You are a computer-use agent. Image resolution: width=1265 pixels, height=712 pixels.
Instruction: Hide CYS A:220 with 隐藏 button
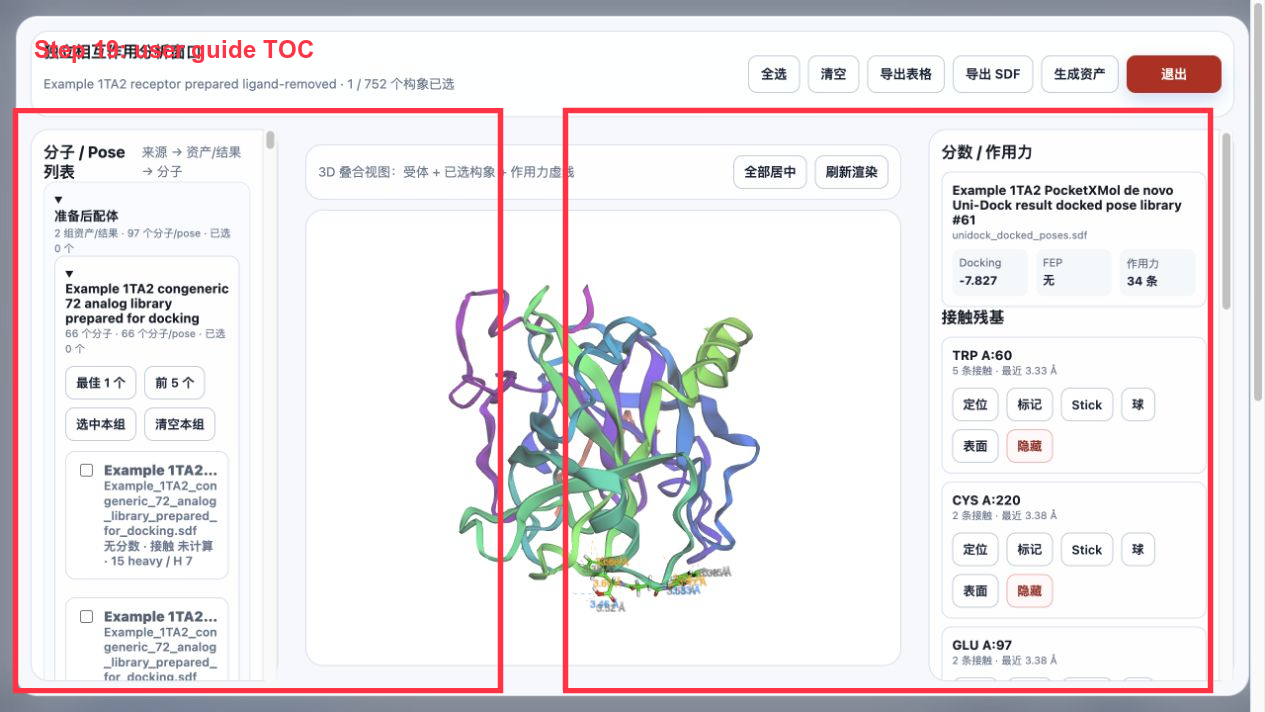(x=1030, y=591)
